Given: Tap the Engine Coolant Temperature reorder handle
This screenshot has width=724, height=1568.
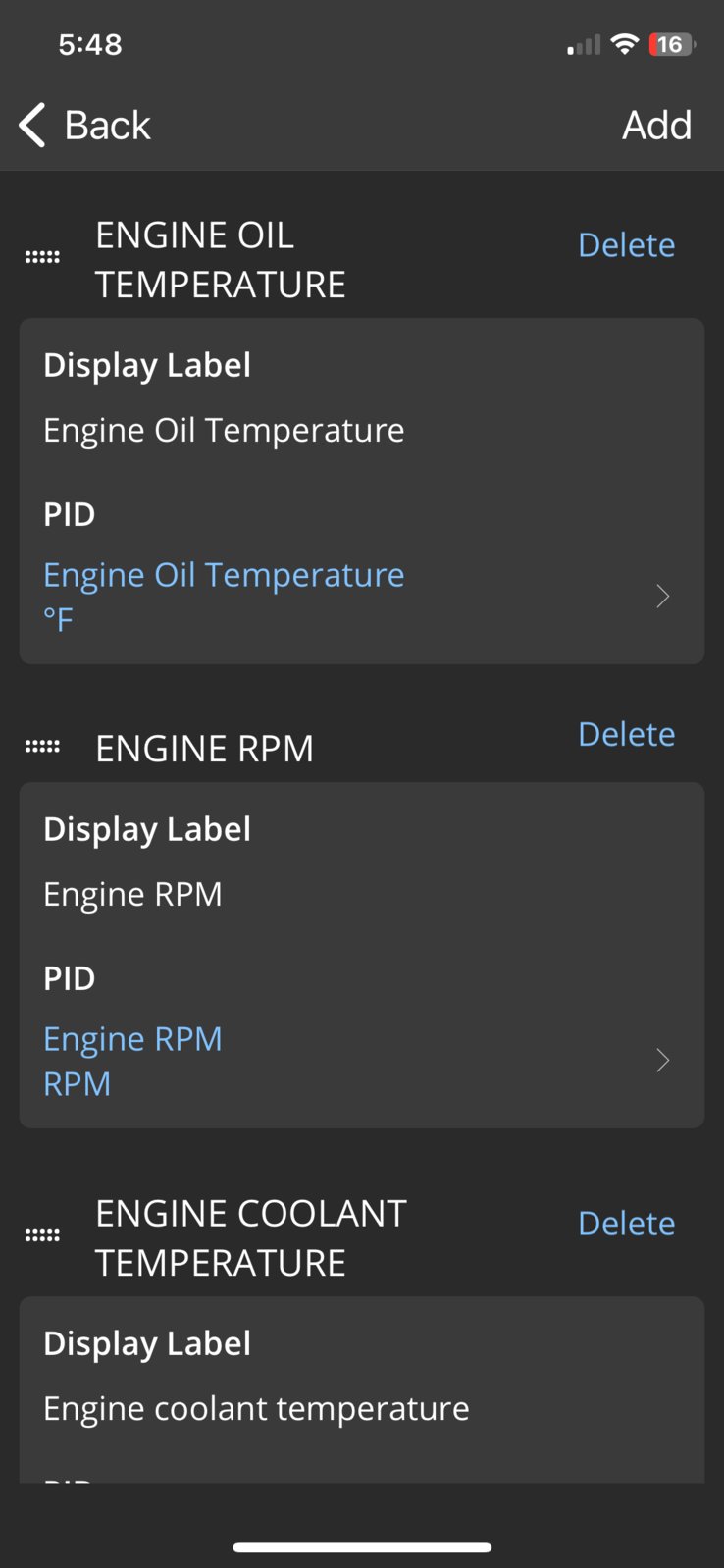Looking at the screenshot, I should [42, 1235].
